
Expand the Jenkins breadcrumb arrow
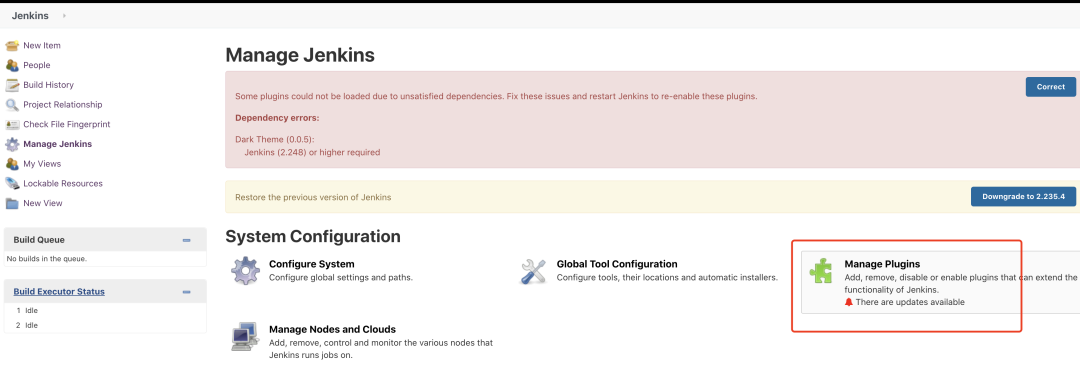tap(65, 15)
